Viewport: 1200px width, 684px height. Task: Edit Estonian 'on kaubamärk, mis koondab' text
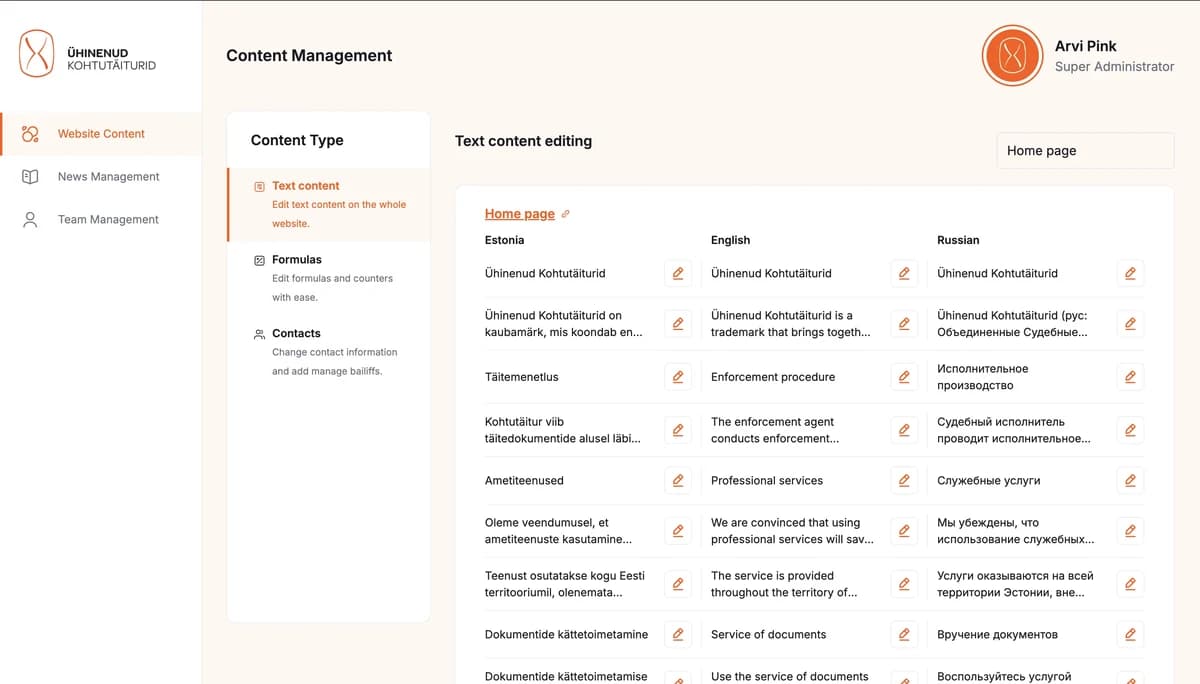(x=678, y=323)
